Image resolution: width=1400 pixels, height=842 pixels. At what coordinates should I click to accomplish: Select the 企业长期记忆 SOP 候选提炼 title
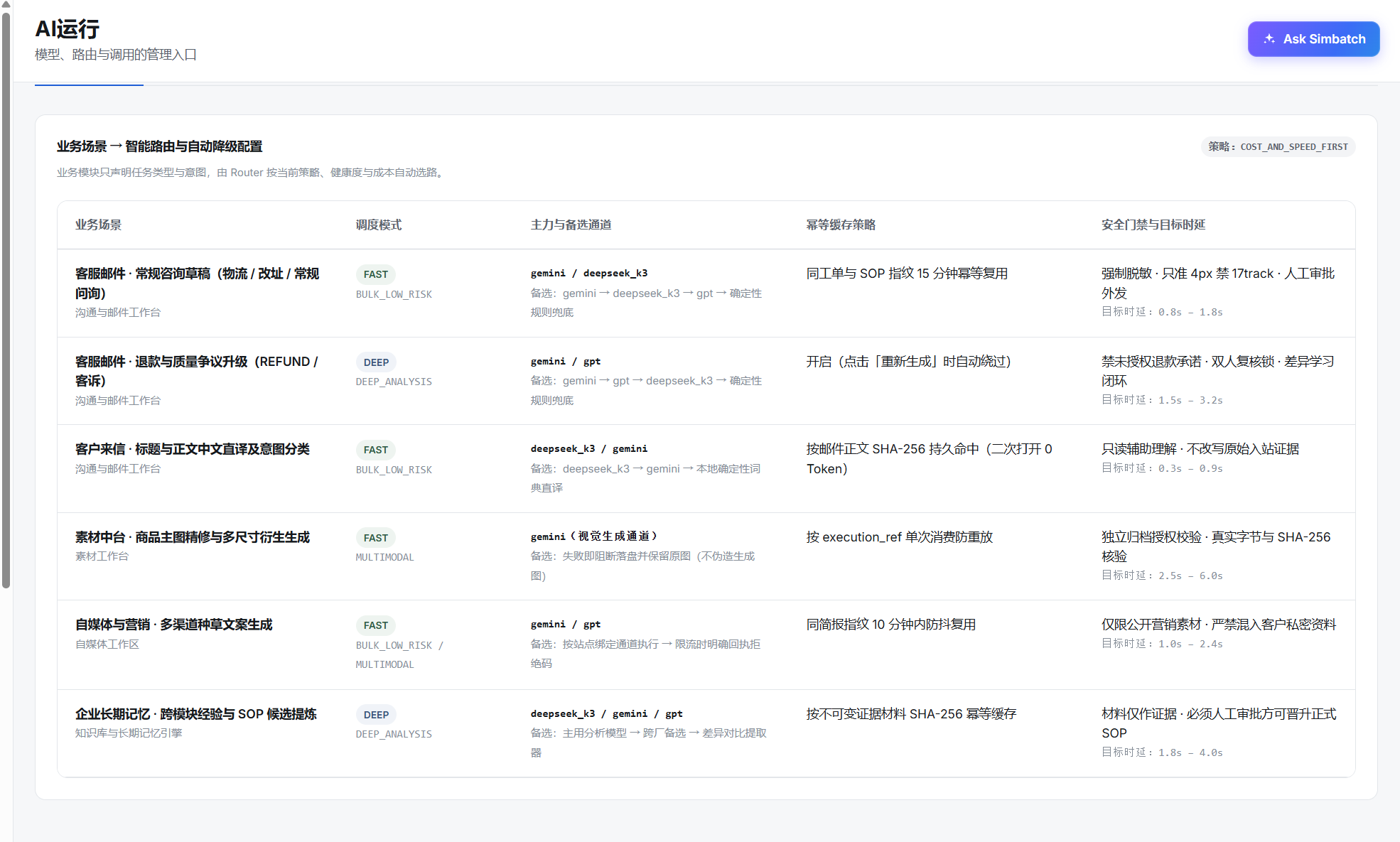pyautogui.click(x=196, y=714)
